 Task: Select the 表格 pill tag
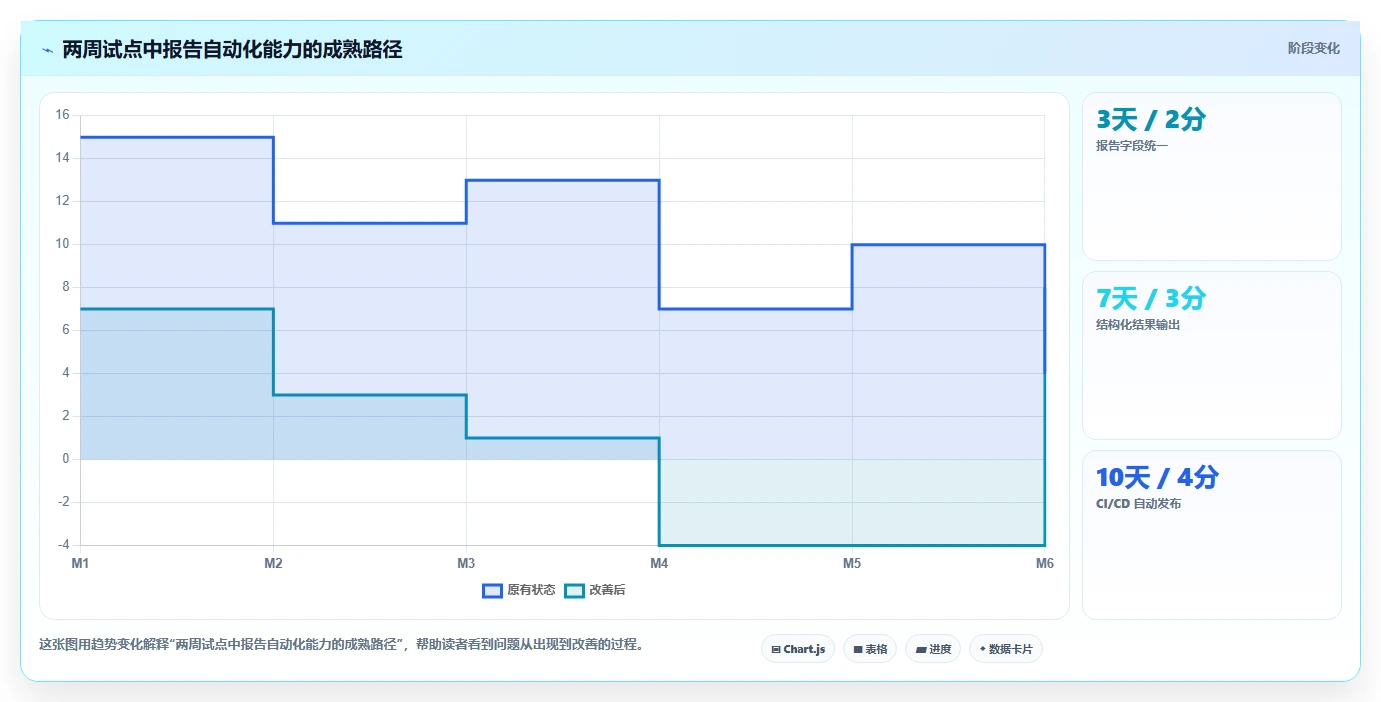click(x=870, y=649)
